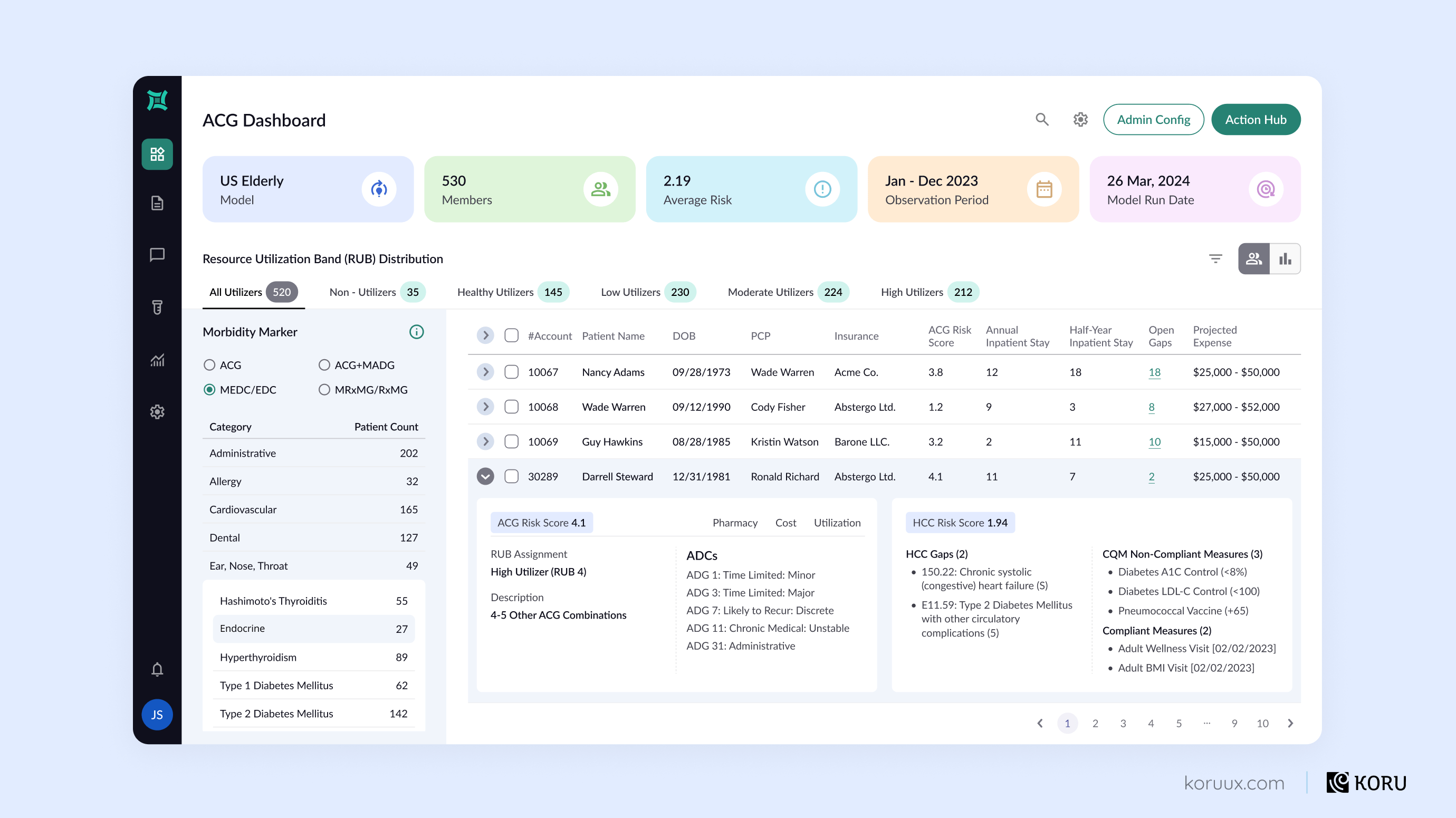Open the Pharmacy tab in patient details

point(735,523)
